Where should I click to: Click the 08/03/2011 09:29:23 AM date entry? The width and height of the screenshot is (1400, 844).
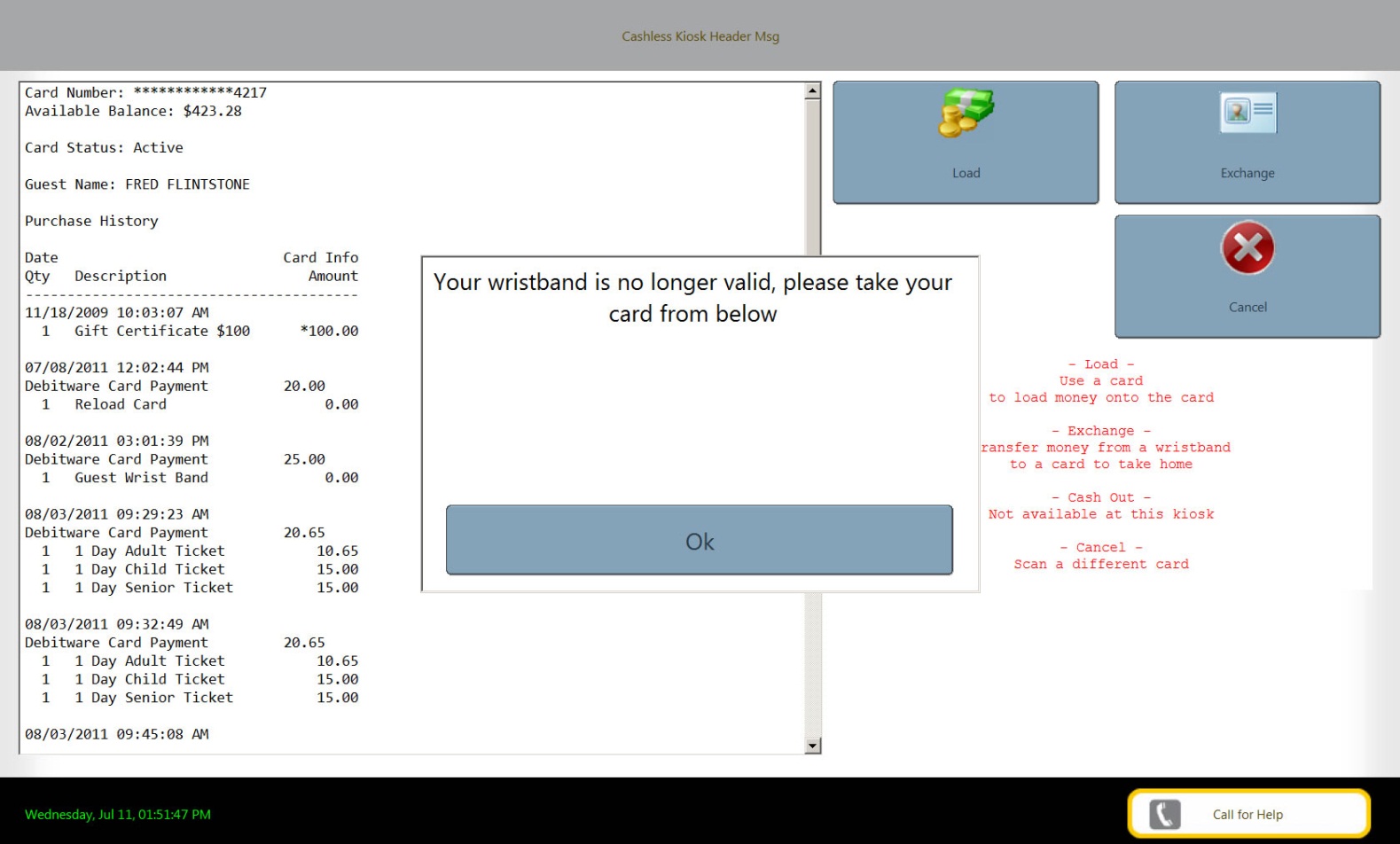click(117, 514)
